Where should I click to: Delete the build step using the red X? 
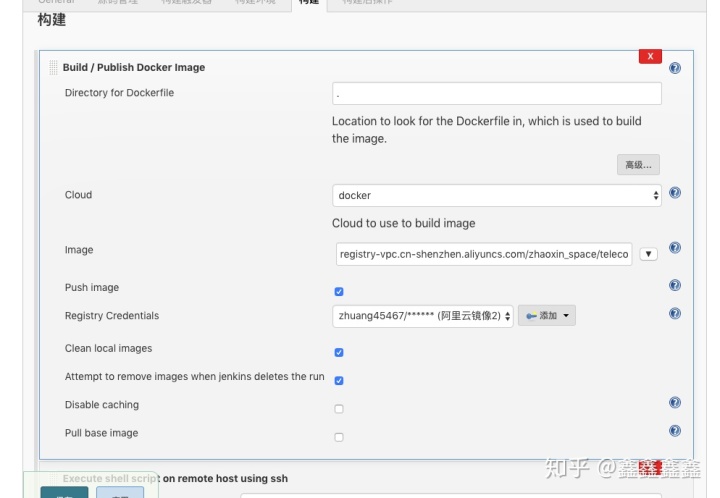[x=650, y=56]
